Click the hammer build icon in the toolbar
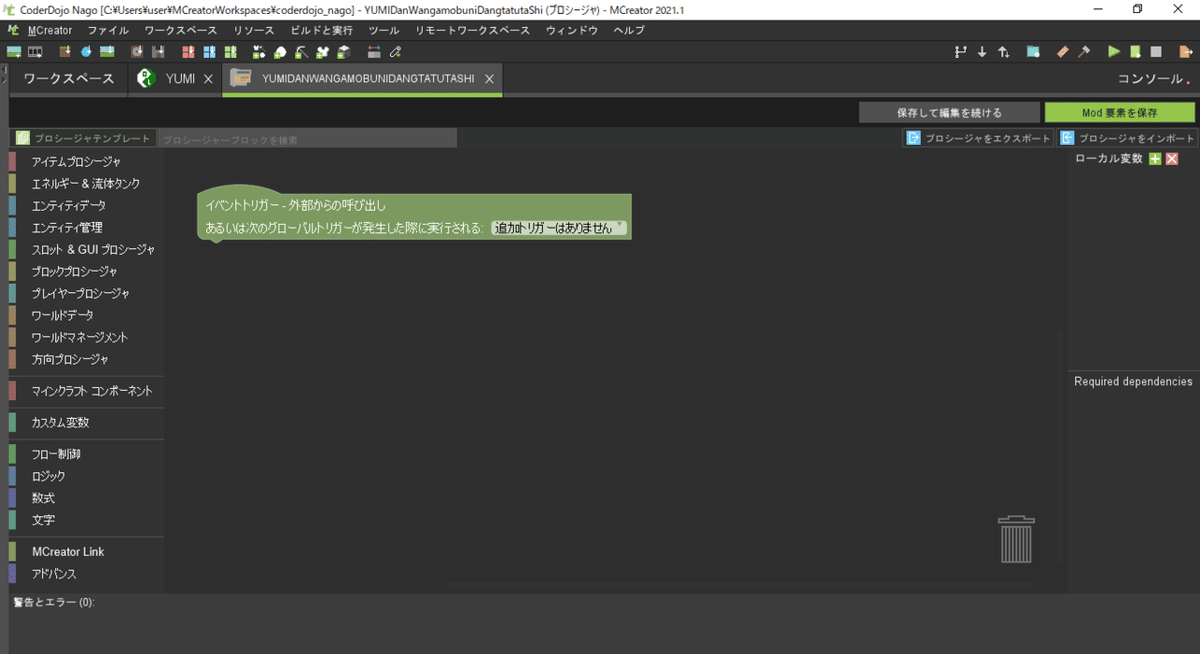Viewport: 1200px width, 654px height. [1084, 51]
